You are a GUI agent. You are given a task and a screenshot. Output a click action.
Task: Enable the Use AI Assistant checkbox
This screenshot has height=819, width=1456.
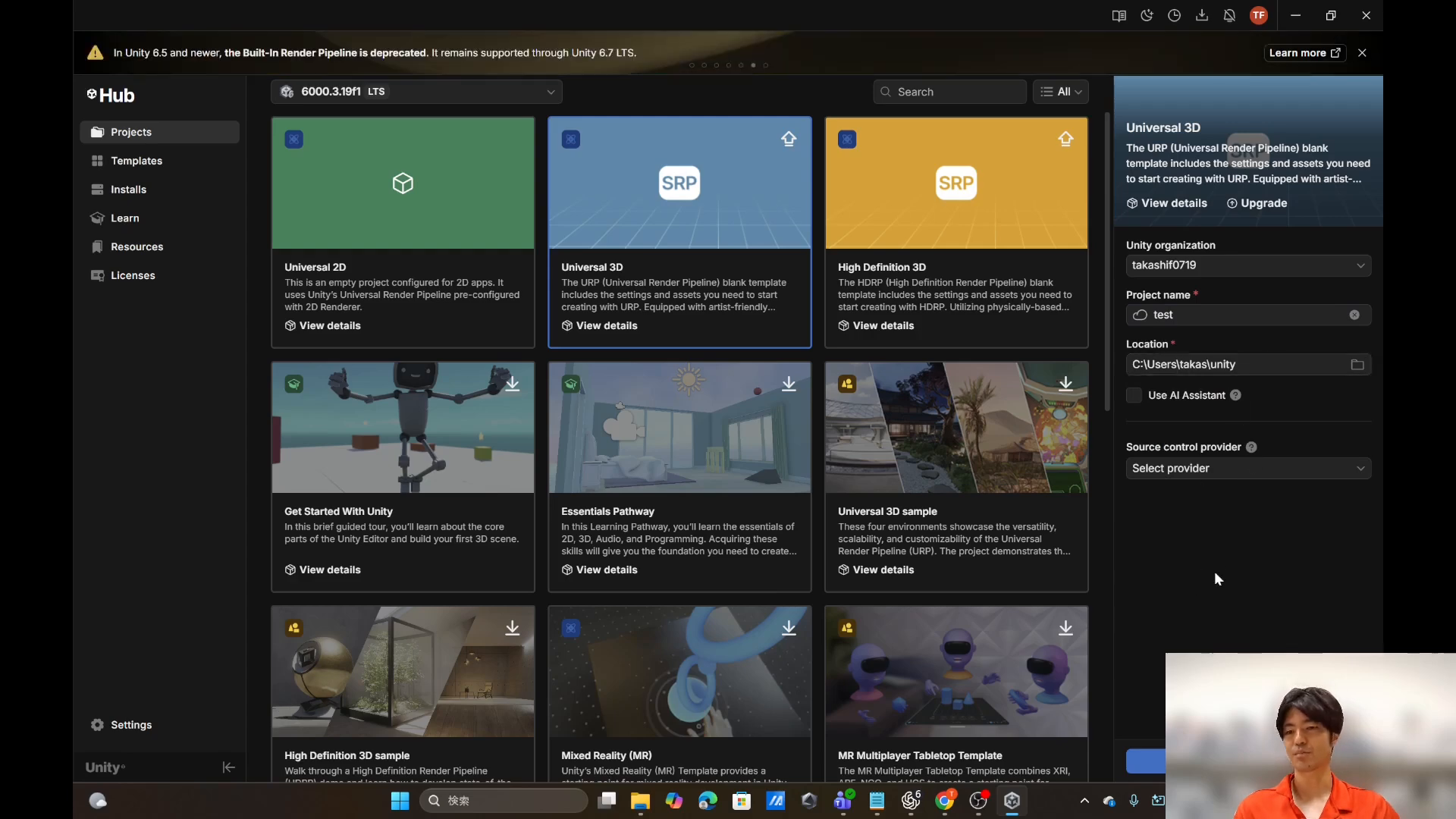point(1134,395)
